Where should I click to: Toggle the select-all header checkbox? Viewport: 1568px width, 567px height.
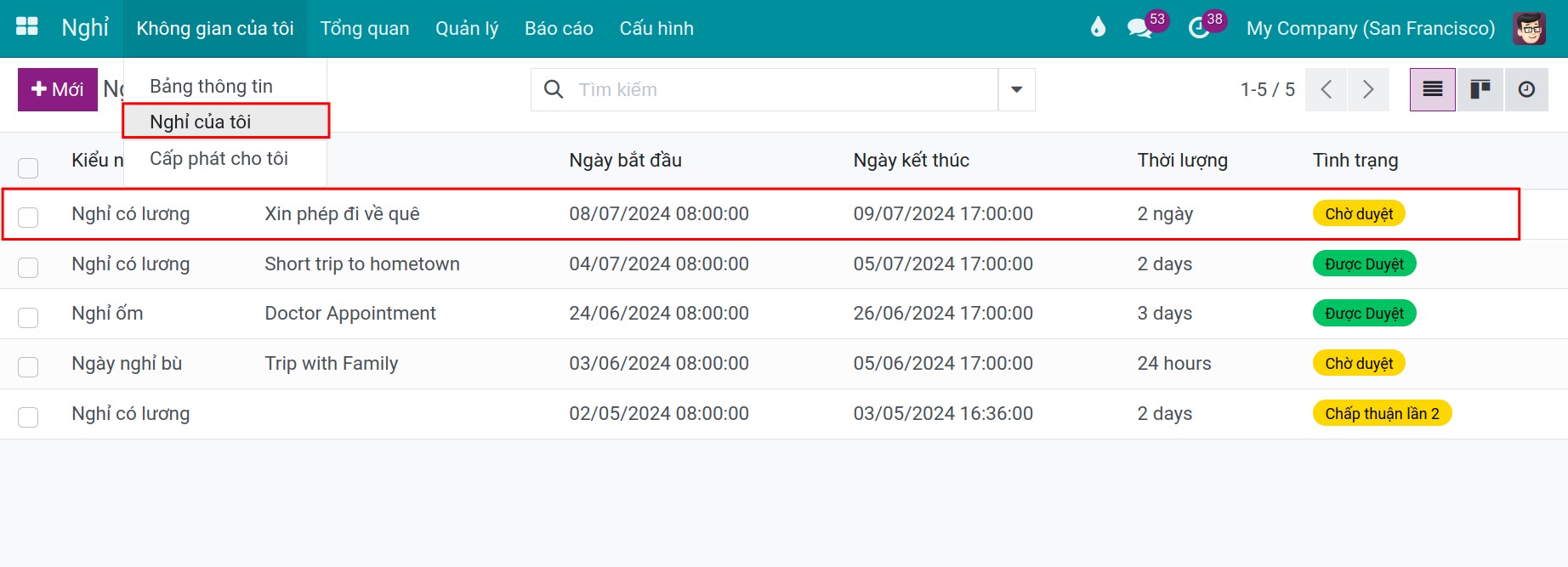tap(28, 167)
